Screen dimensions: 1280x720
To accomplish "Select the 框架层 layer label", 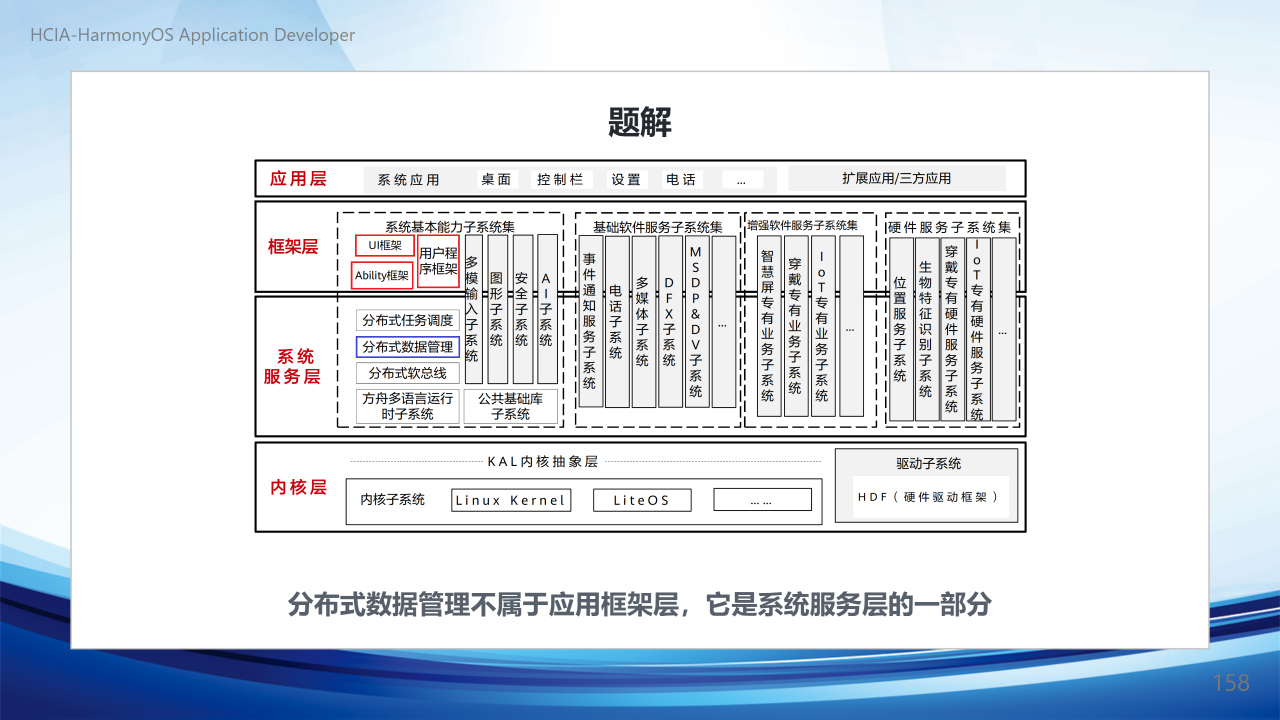I will point(292,247).
